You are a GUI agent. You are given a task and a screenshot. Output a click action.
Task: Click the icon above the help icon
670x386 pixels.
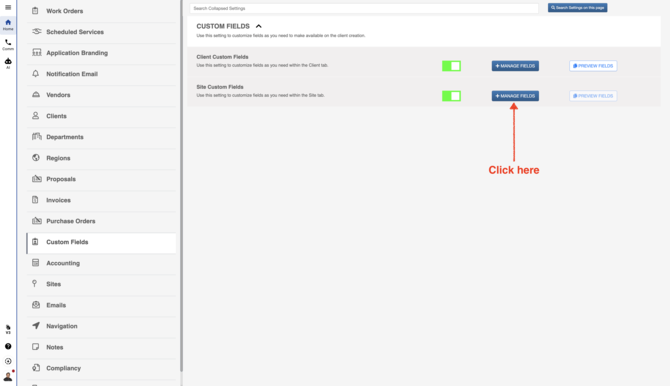[8, 329]
